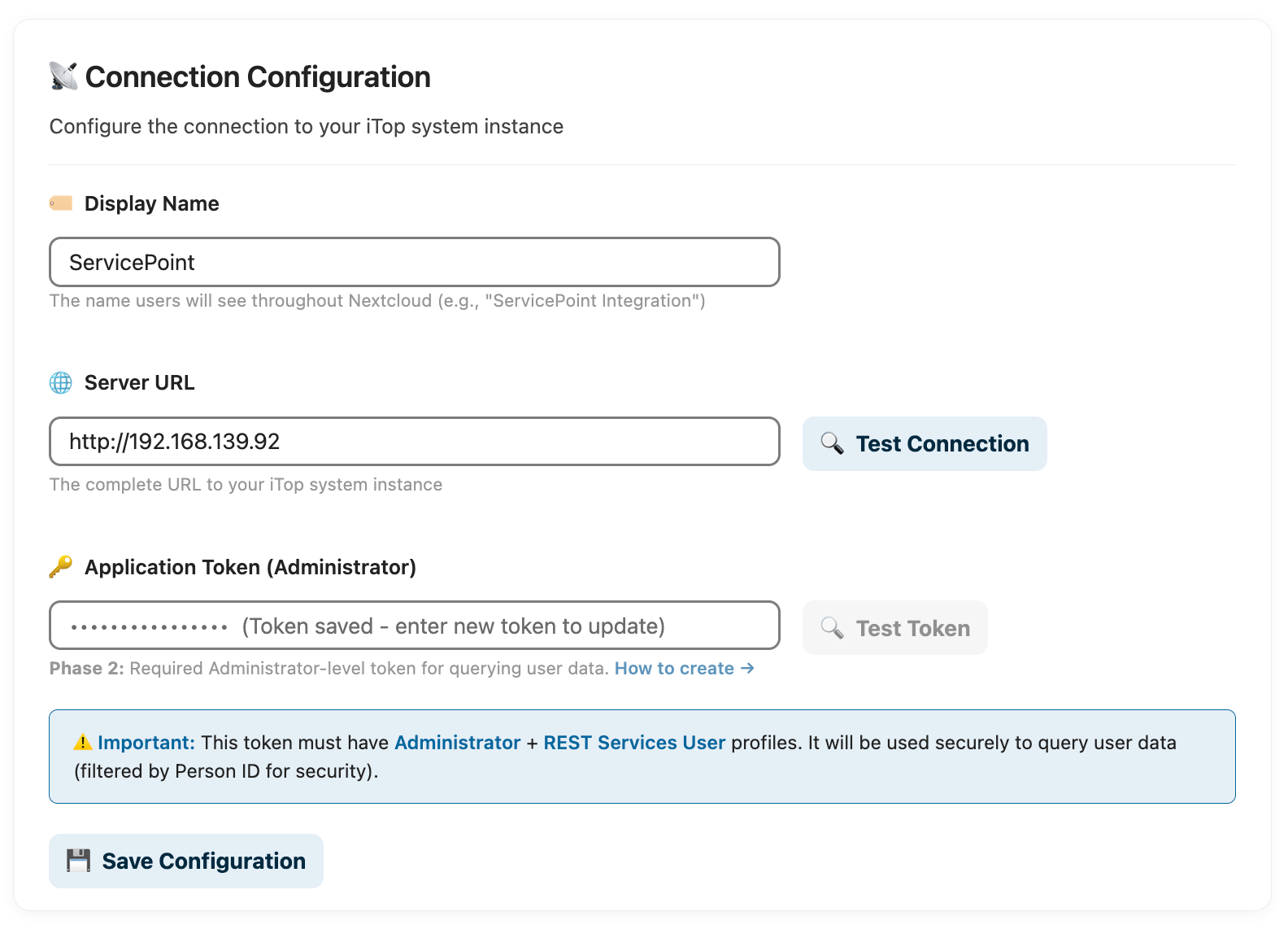The height and width of the screenshot is (929, 1288).
Task: Click the key icon beside Application Token
Action: (x=61, y=566)
